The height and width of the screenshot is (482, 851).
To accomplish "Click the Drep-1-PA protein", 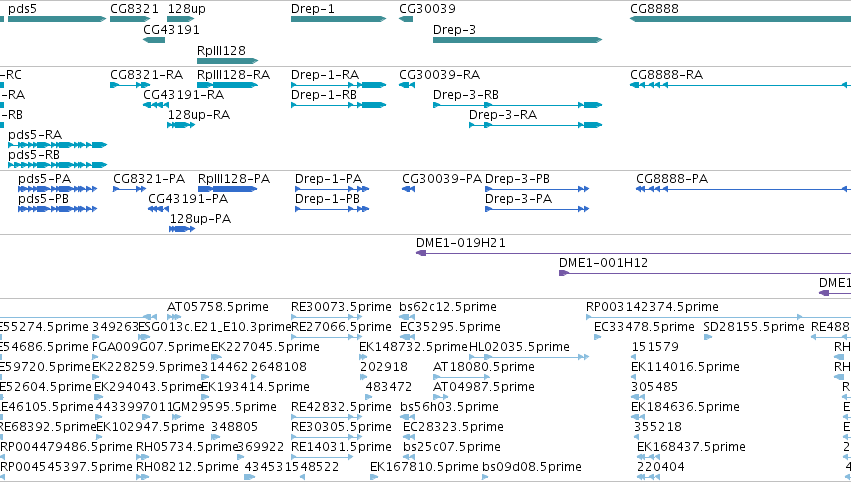I will [x=332, y=189].
